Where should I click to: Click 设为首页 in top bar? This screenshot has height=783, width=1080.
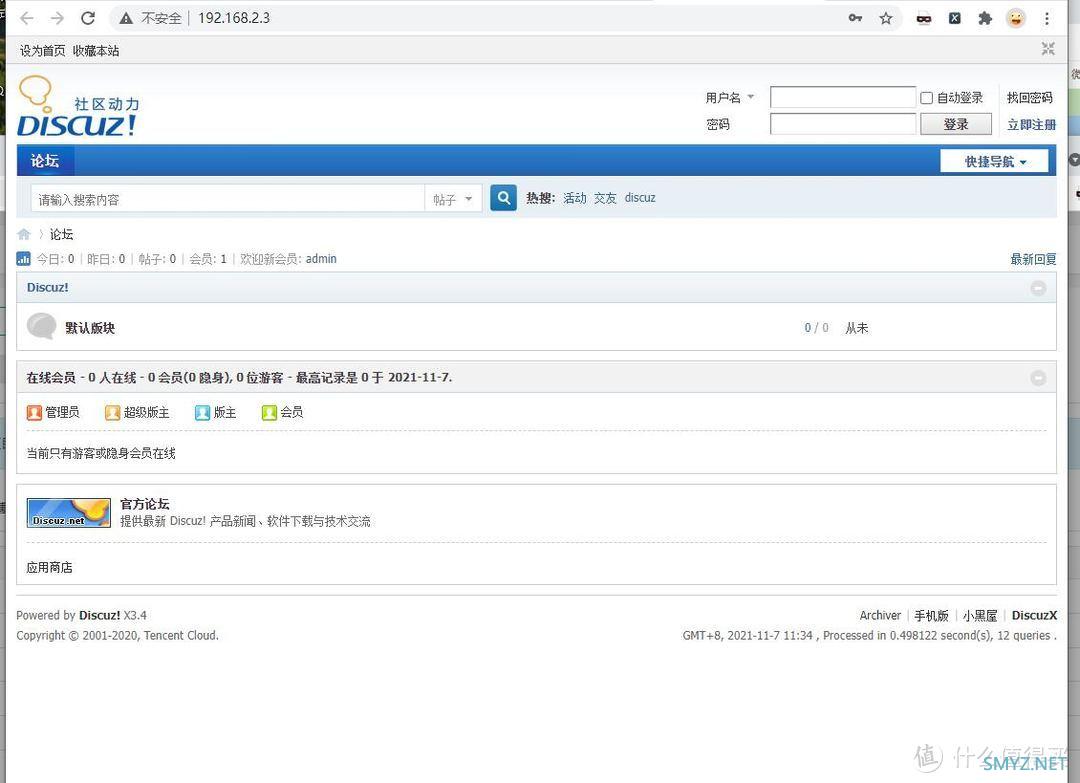coord(42,51)
